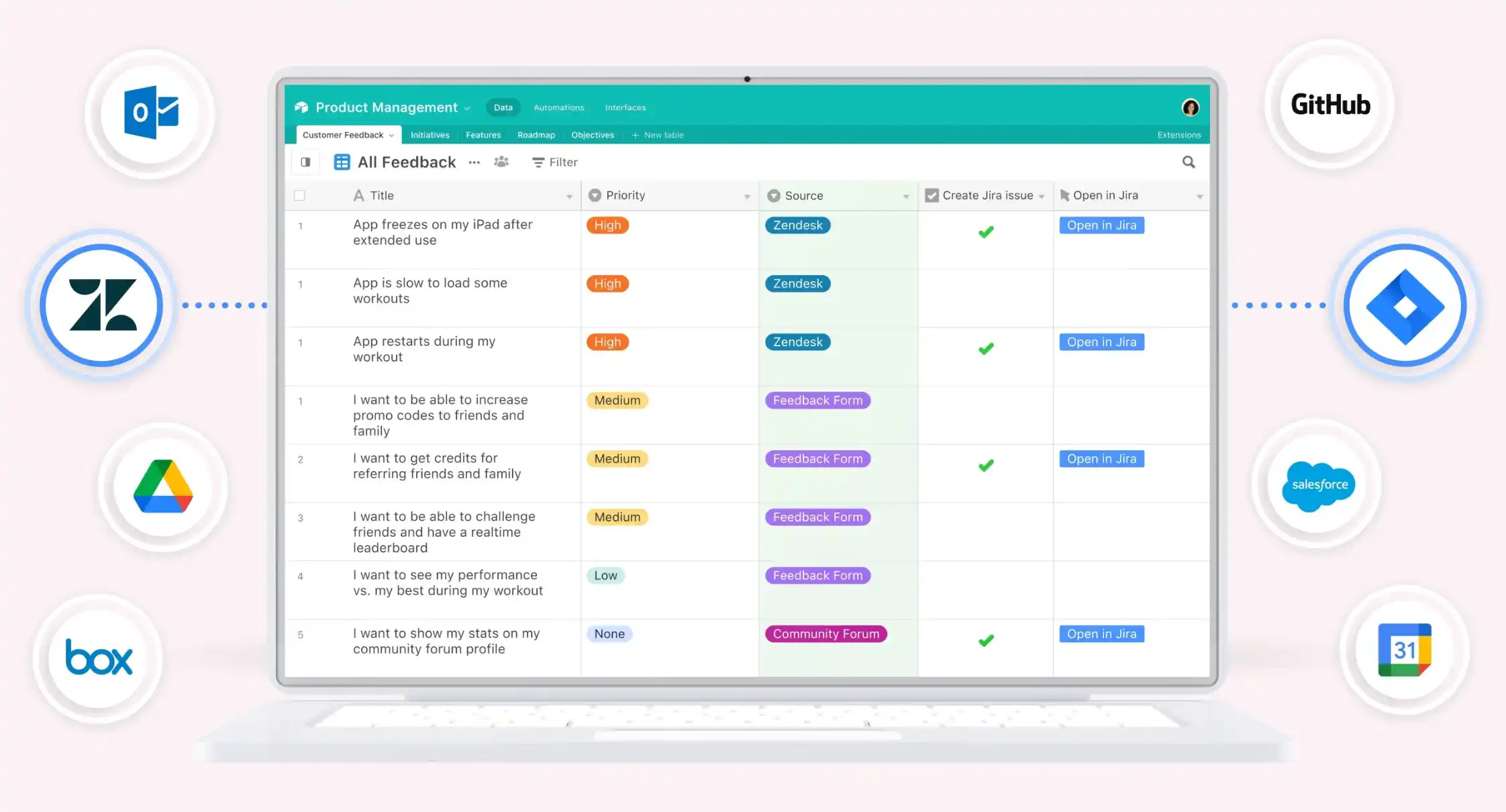Click the Low priority tag
This screenshot has height=812, width=1506.
click(x=605, y=576)
